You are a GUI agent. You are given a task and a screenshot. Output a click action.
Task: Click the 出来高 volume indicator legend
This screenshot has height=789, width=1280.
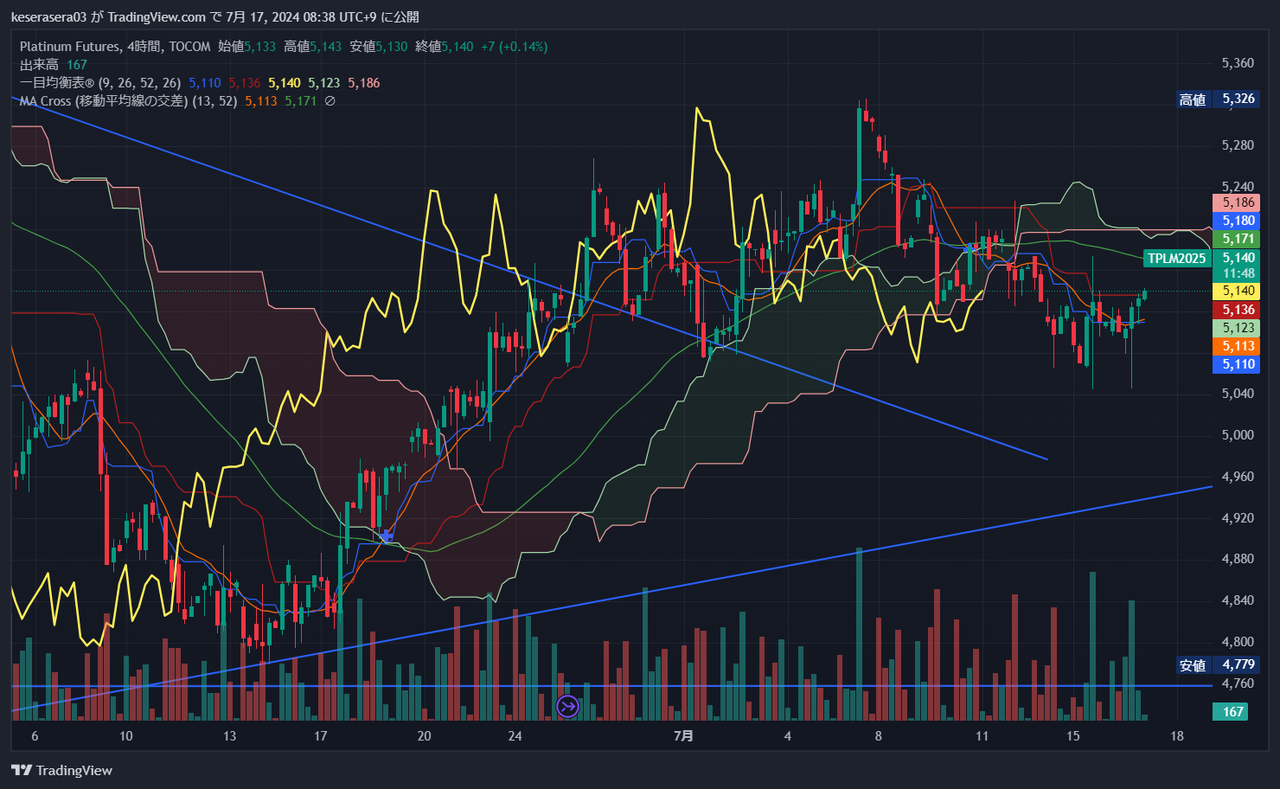click(x=38, y=65)
